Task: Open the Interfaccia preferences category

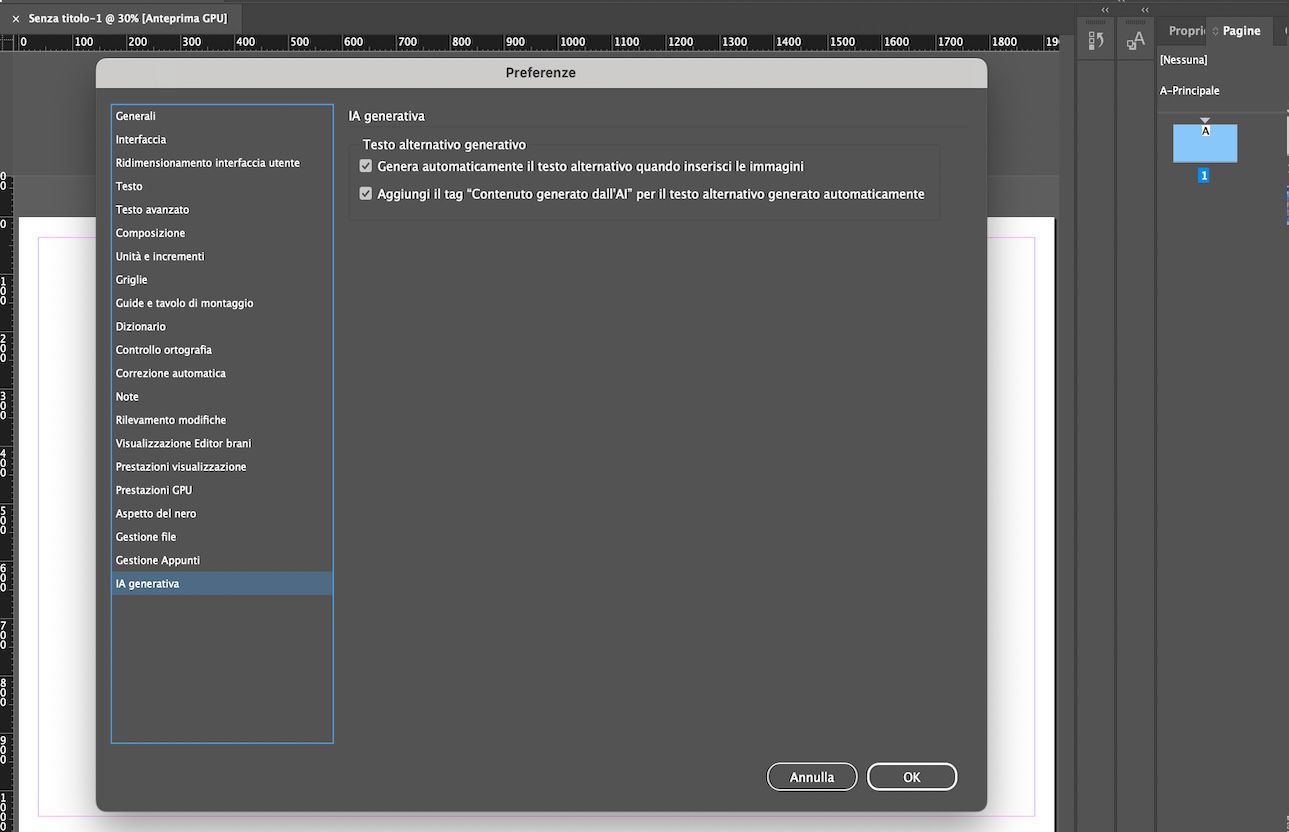Action: coord(222,140)
